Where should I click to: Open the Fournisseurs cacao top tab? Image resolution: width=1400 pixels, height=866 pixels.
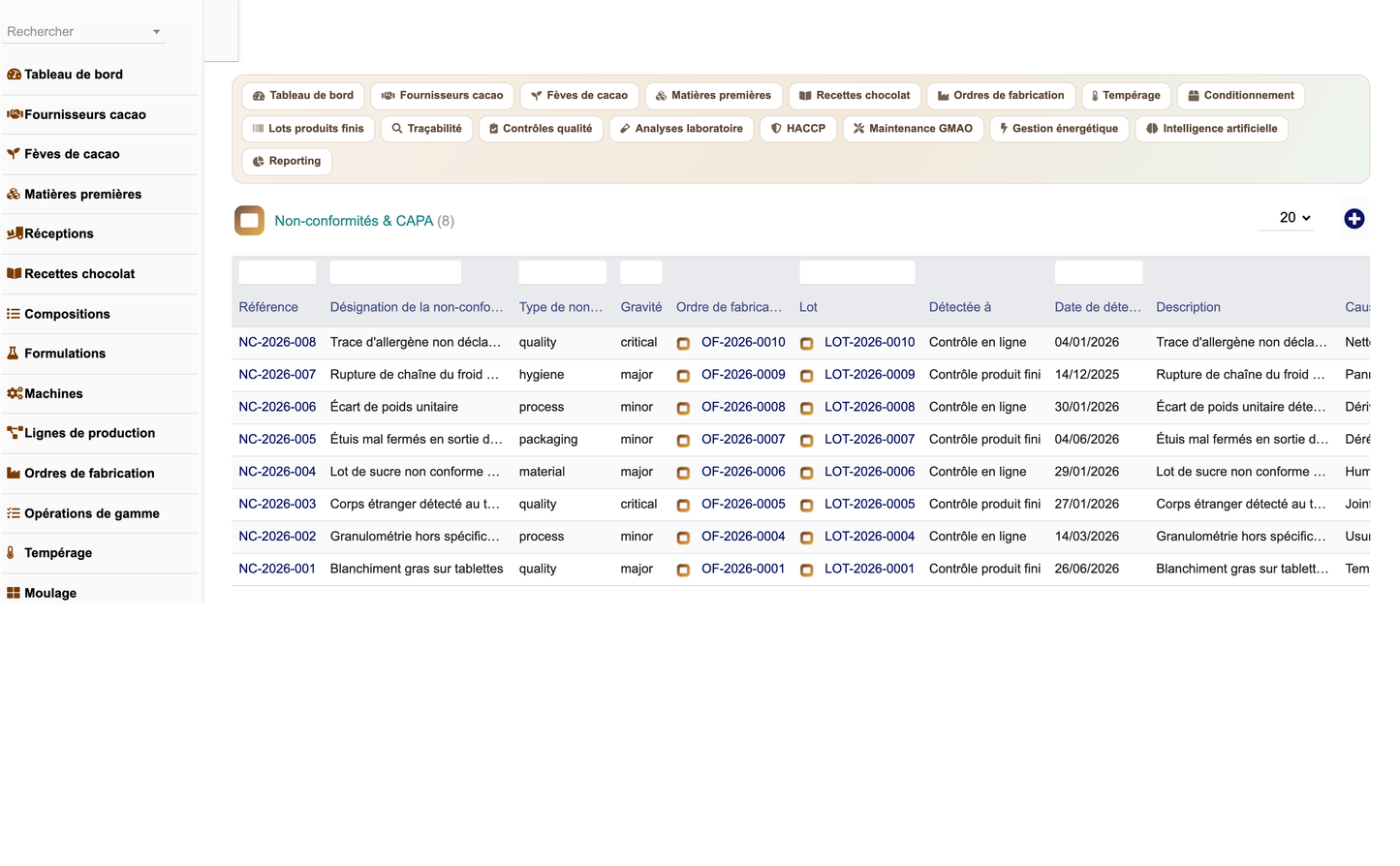coord(443,96)
